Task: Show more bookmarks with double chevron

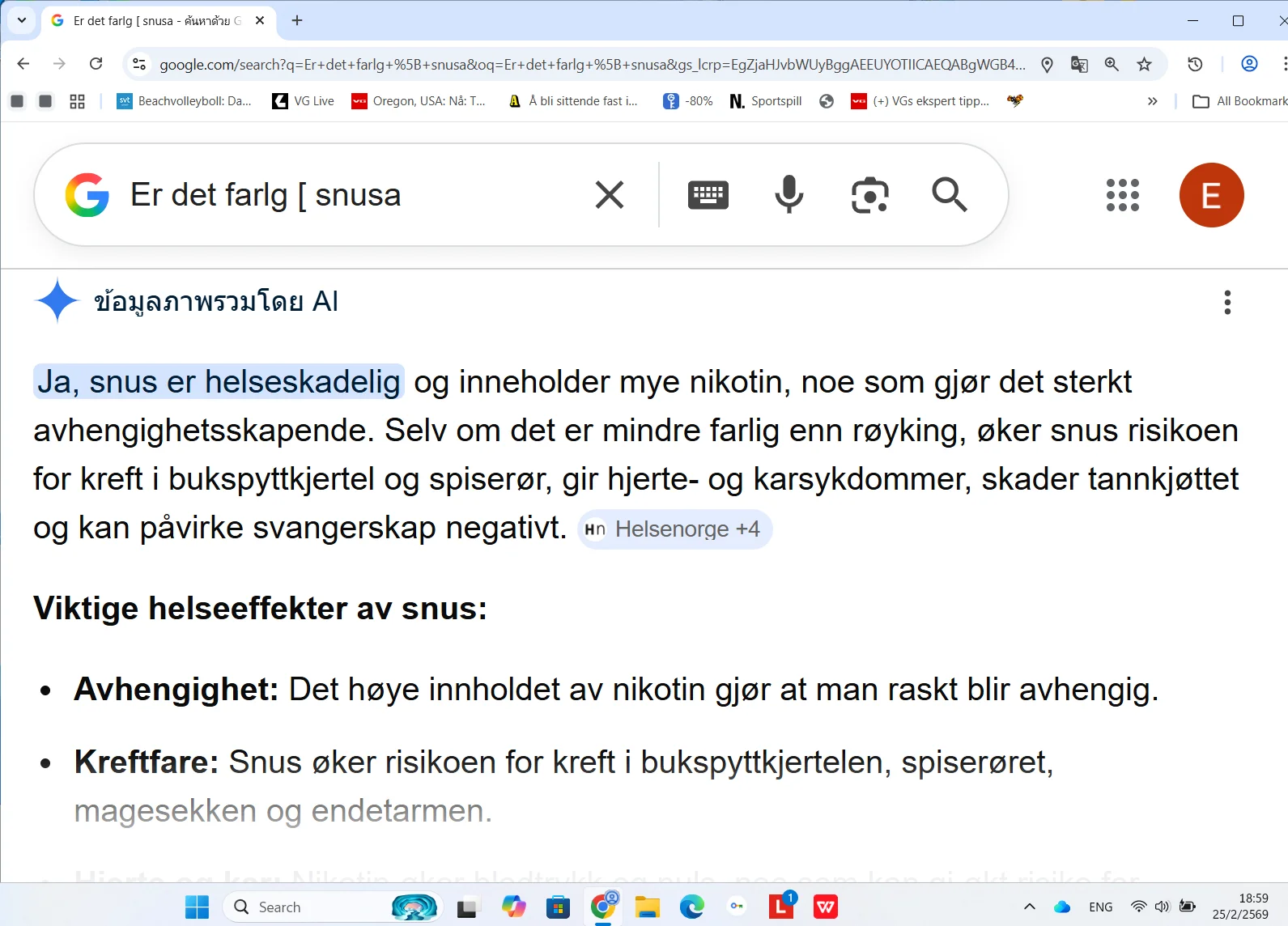Action: [x=1152, y=101]
